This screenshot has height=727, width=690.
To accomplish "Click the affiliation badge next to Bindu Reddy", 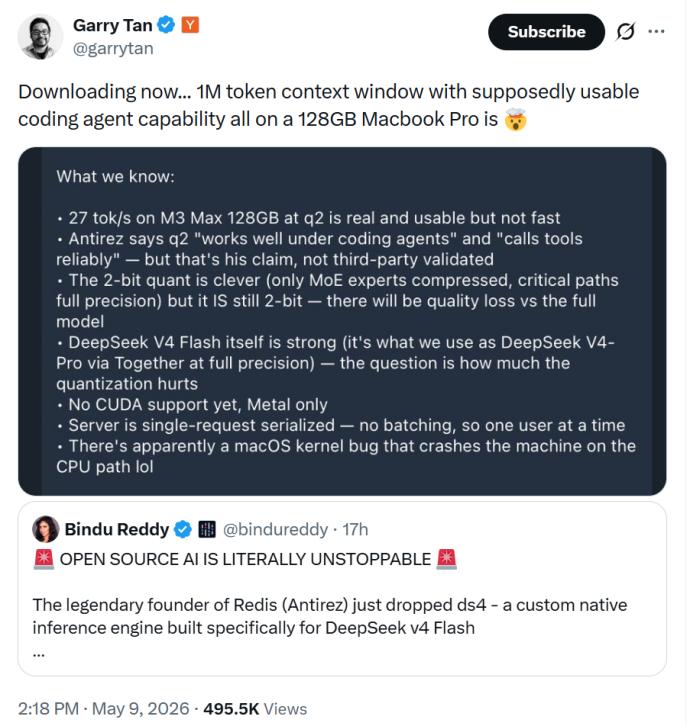I will click(207, 529).
